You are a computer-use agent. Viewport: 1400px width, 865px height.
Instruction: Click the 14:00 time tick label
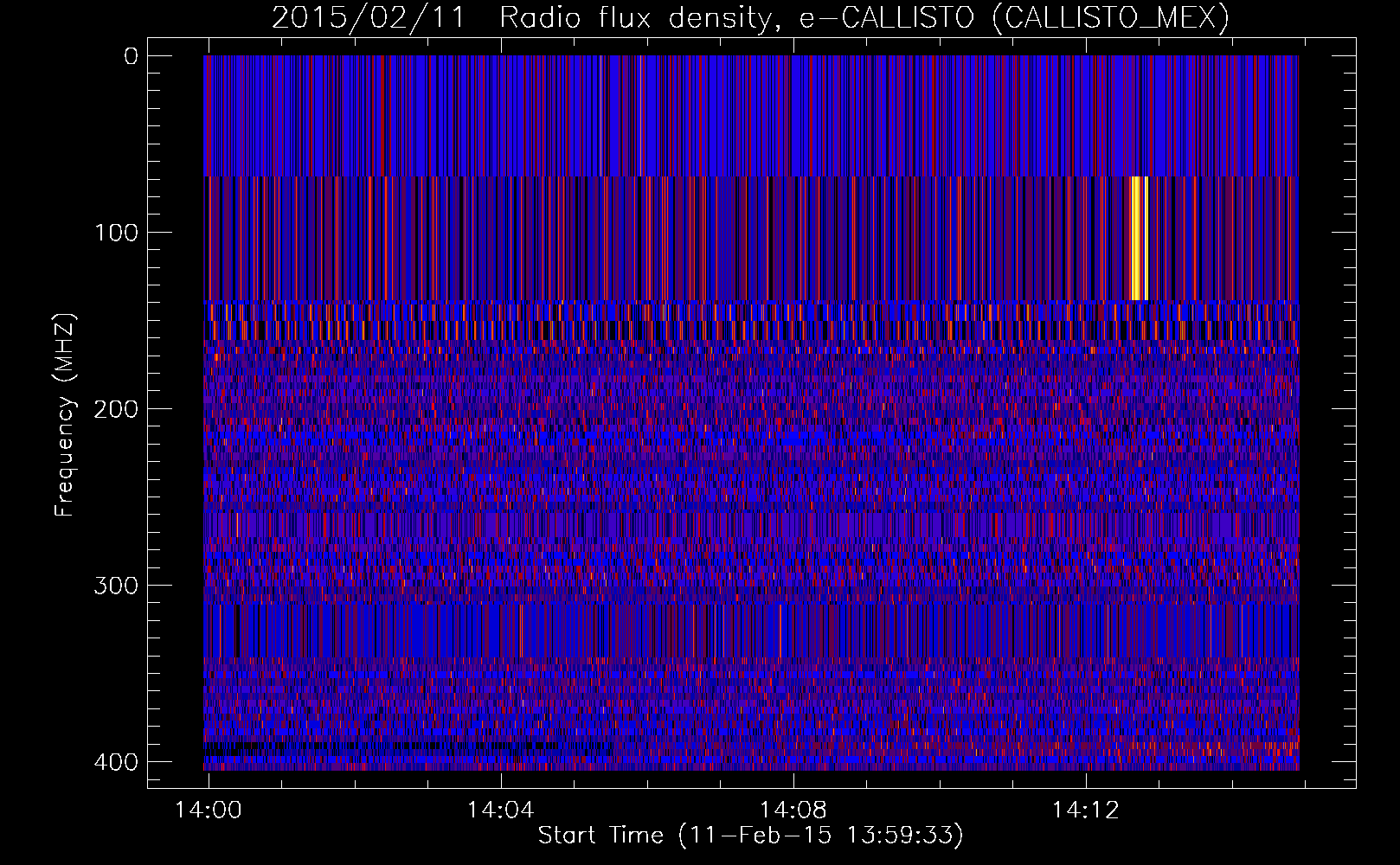(208, 810)
